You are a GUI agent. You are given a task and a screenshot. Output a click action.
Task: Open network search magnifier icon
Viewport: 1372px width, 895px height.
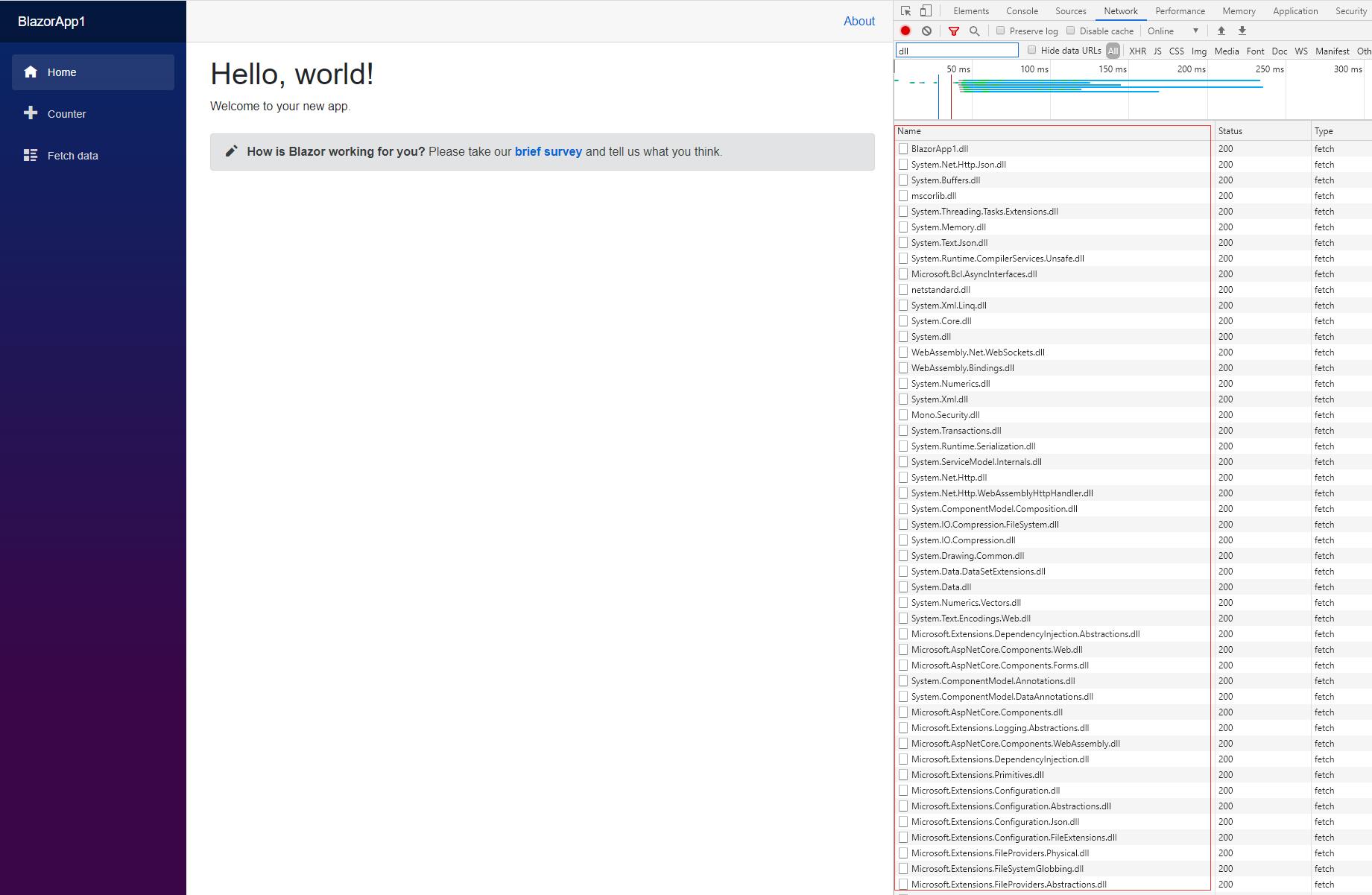[974, 31]
